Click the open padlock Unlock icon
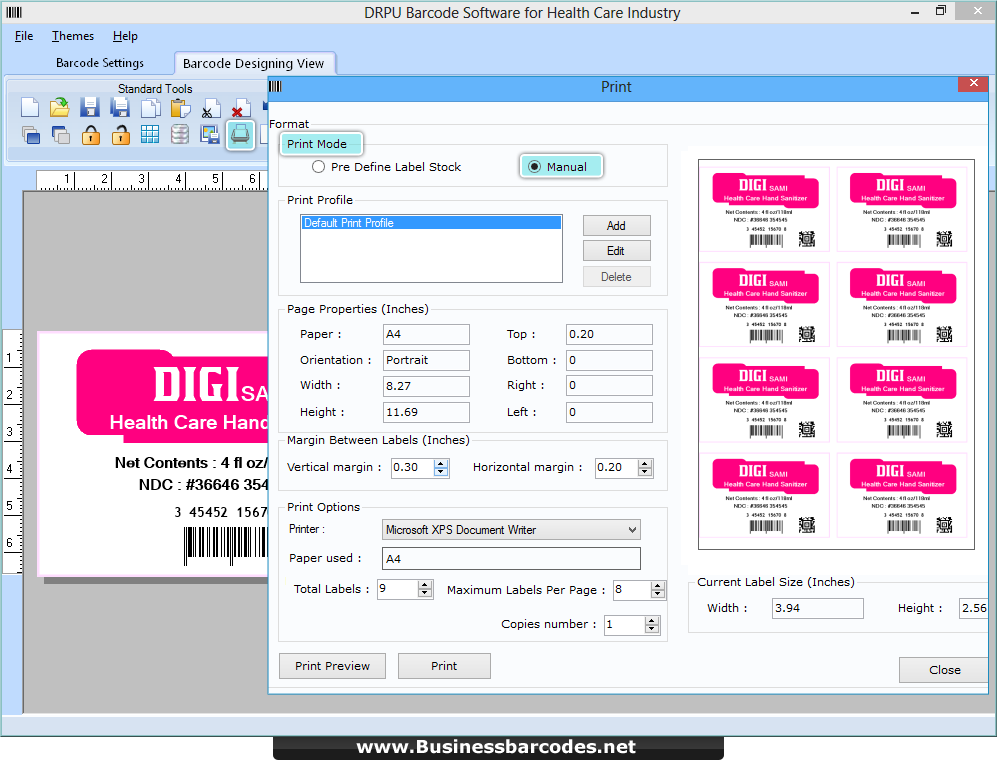Screen dimensions: 997x760 [120, 135]
